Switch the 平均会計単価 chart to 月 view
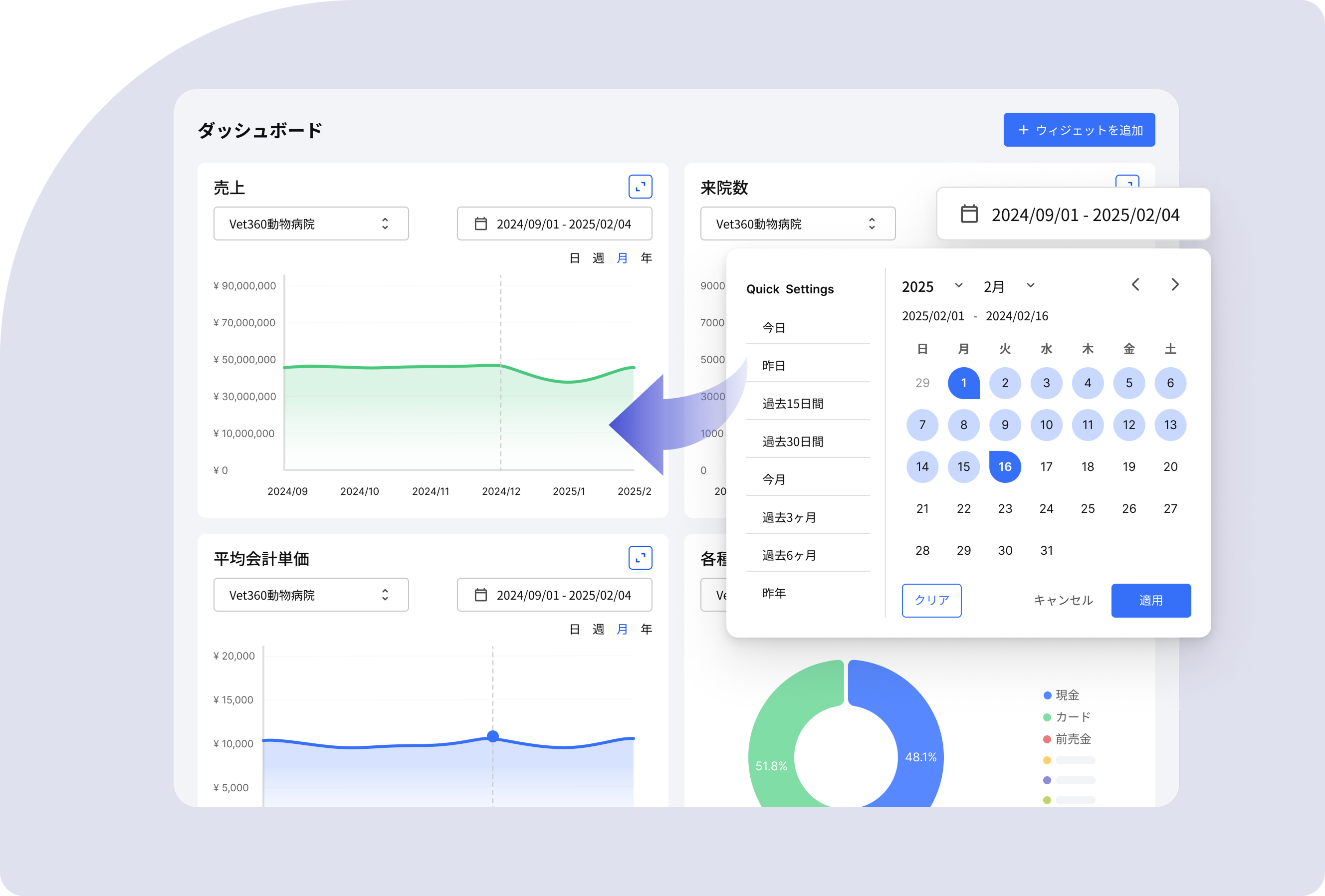The width and height of the screenshot is (1325, 896). coord(622,629)
